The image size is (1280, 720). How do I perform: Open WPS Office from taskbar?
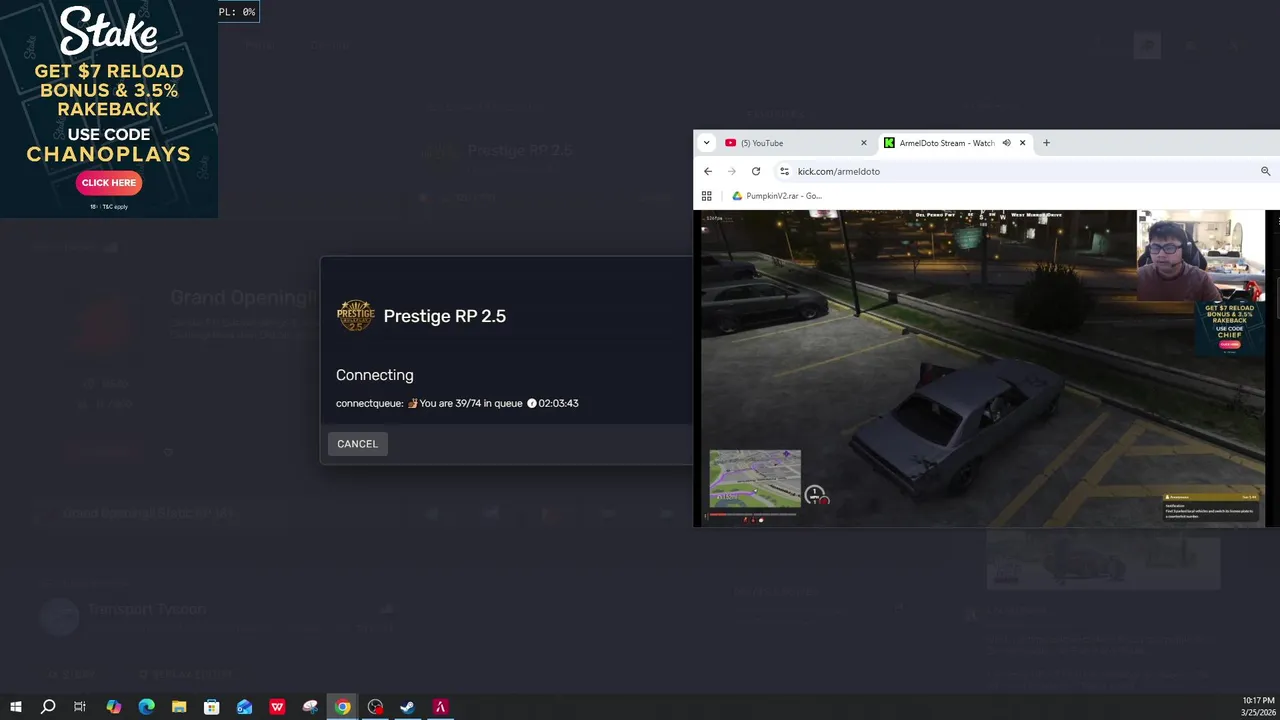pos(277,707)
